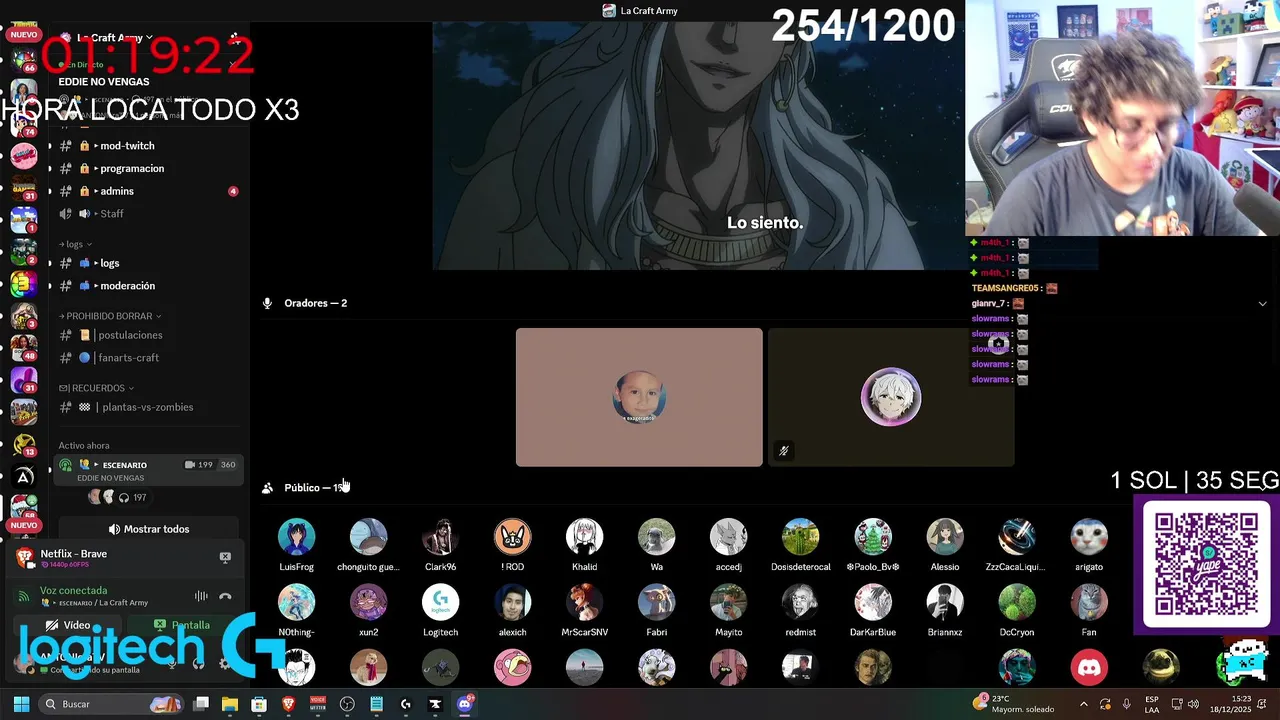Toggle microphone mute in user panel
The height and width of the screenshot is (720, 1280).
click(x=172, y=663)
